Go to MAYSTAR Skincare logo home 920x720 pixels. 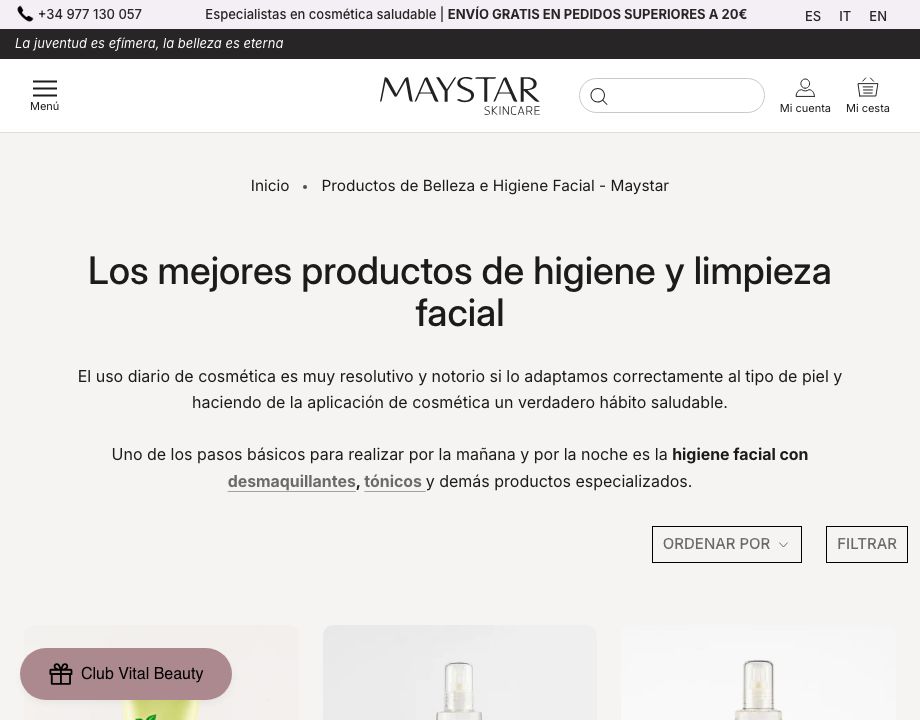coord(459,96)
